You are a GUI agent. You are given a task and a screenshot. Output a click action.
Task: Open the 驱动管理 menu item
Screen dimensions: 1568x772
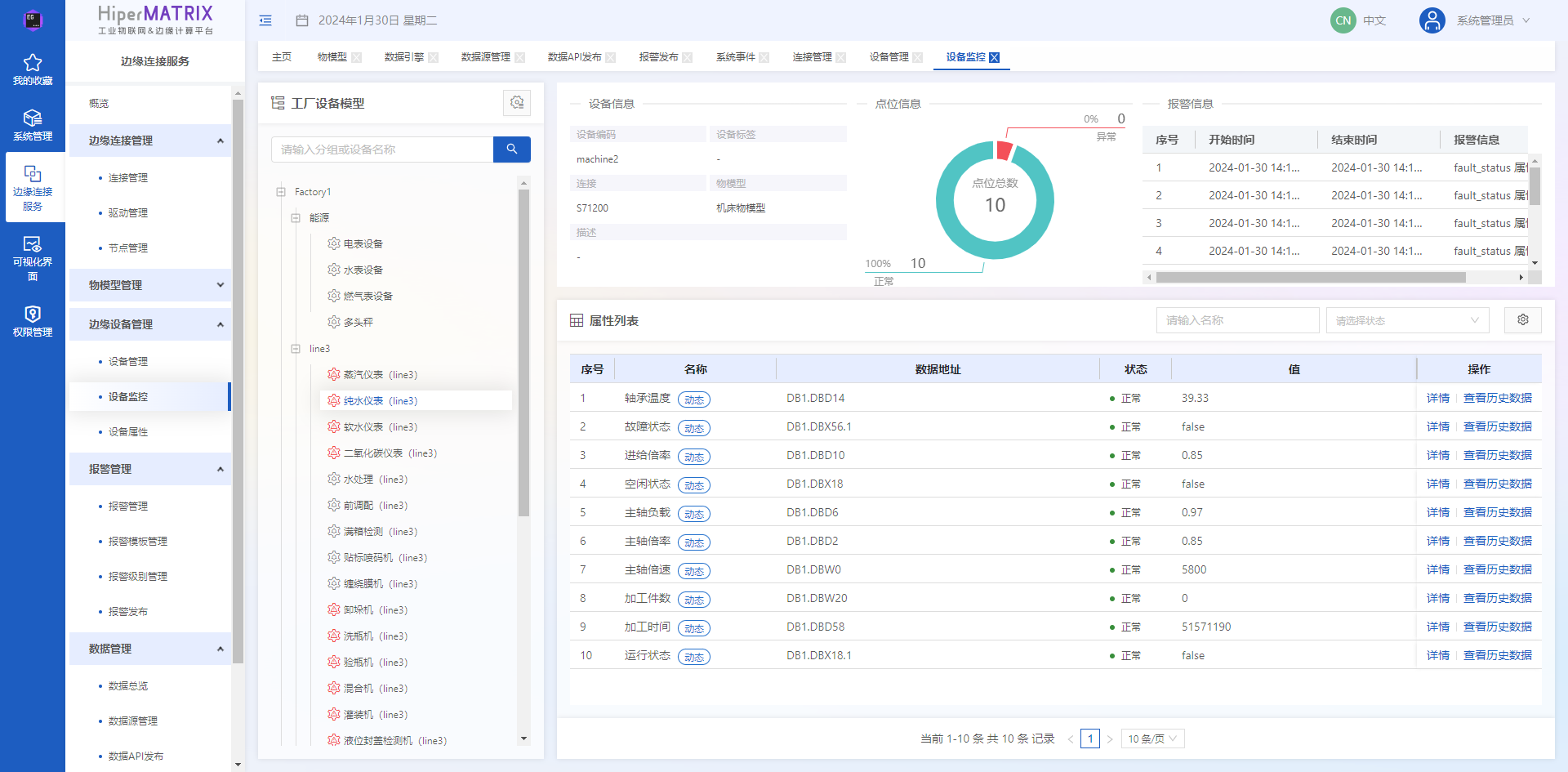click(128, 212)
